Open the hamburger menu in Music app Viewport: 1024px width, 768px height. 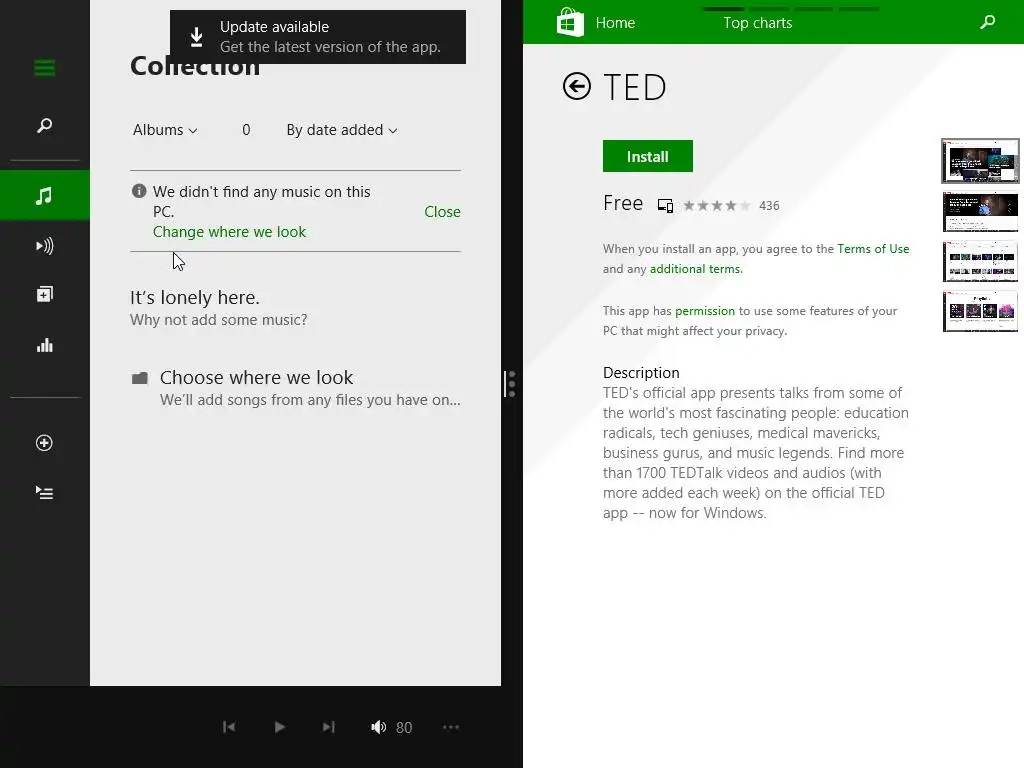44,68
